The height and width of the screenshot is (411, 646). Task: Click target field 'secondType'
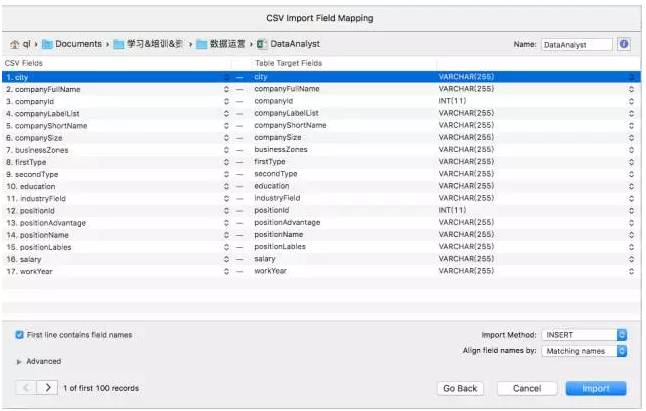click(x=276, y=174)
